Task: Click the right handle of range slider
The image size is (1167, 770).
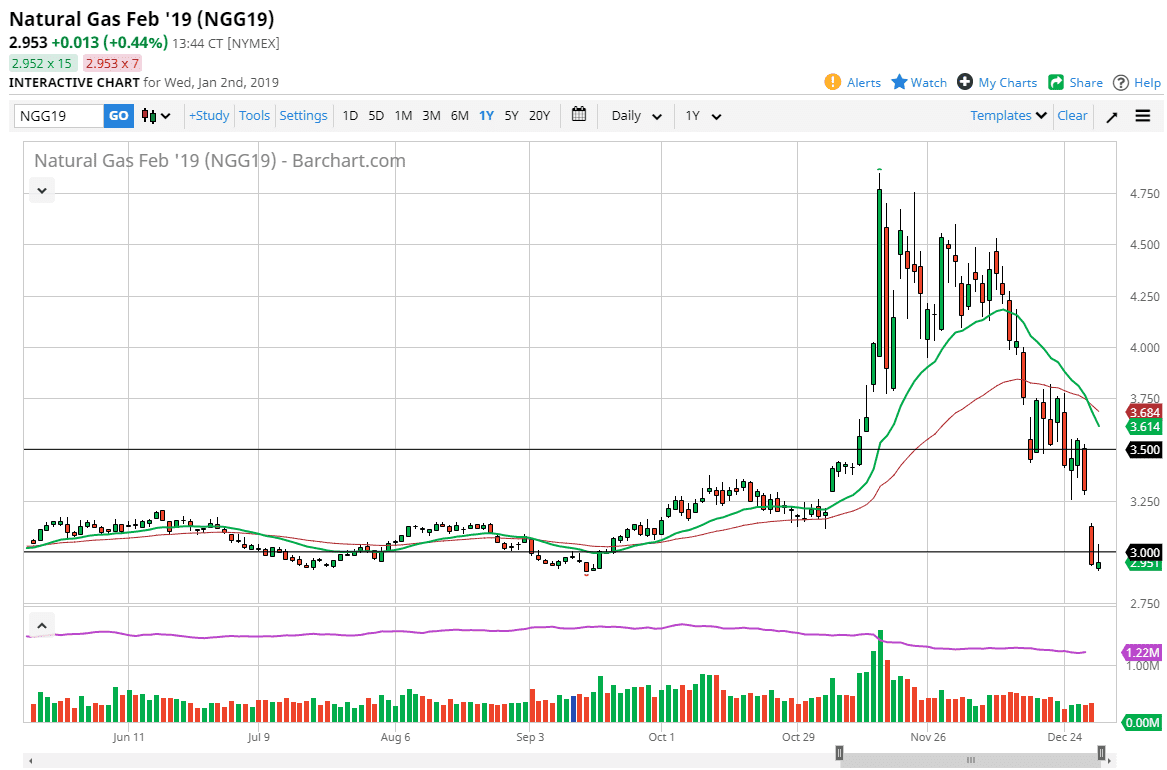Action: 1101,752
